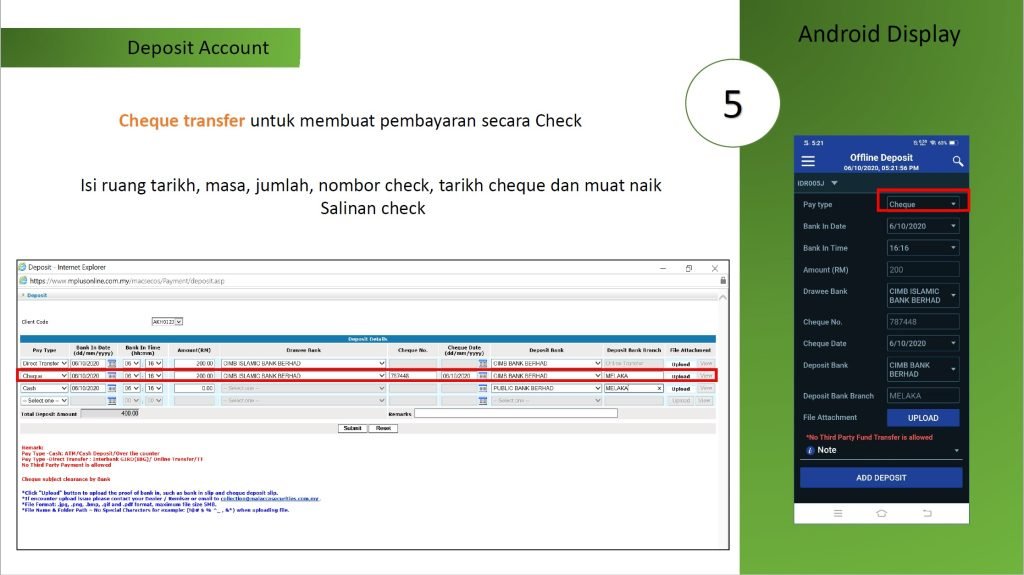This screenshot has height=575, width=1024.
Task: Tap Android recent apps navigation button
Action: (x=838, y=514)
